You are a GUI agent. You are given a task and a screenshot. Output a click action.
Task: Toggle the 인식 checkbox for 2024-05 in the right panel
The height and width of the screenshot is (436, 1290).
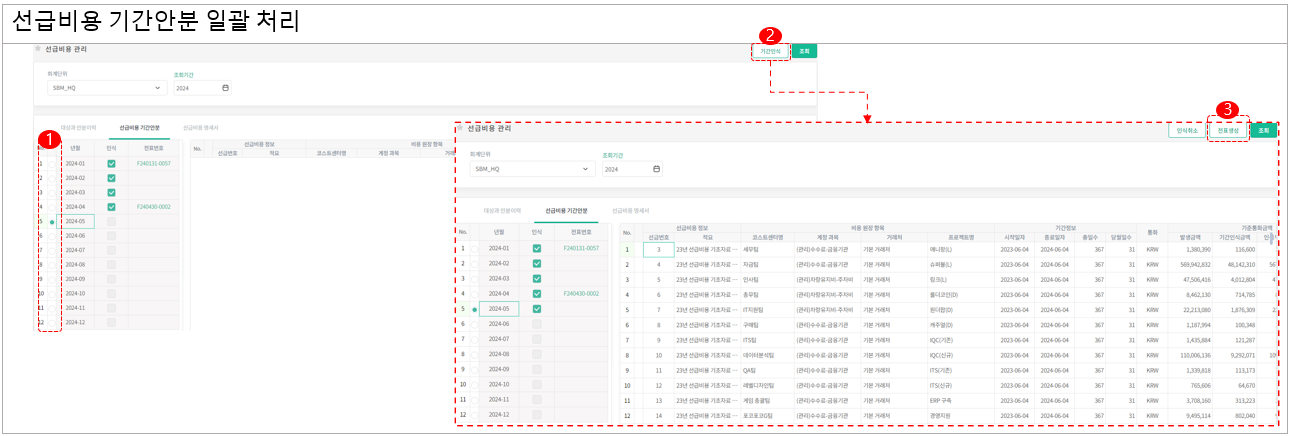pos(537,309)
